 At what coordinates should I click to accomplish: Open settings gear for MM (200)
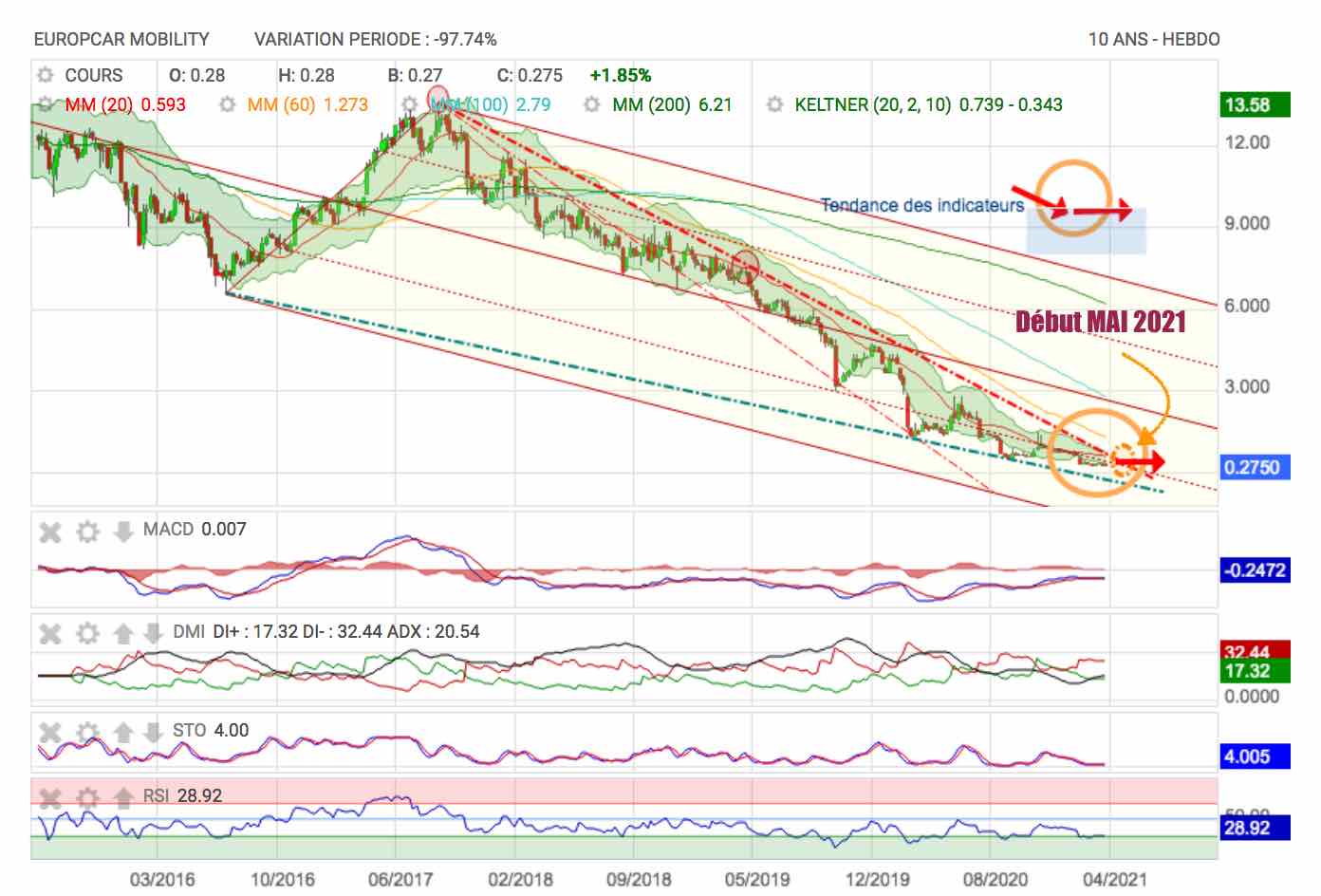click(591, 104)
